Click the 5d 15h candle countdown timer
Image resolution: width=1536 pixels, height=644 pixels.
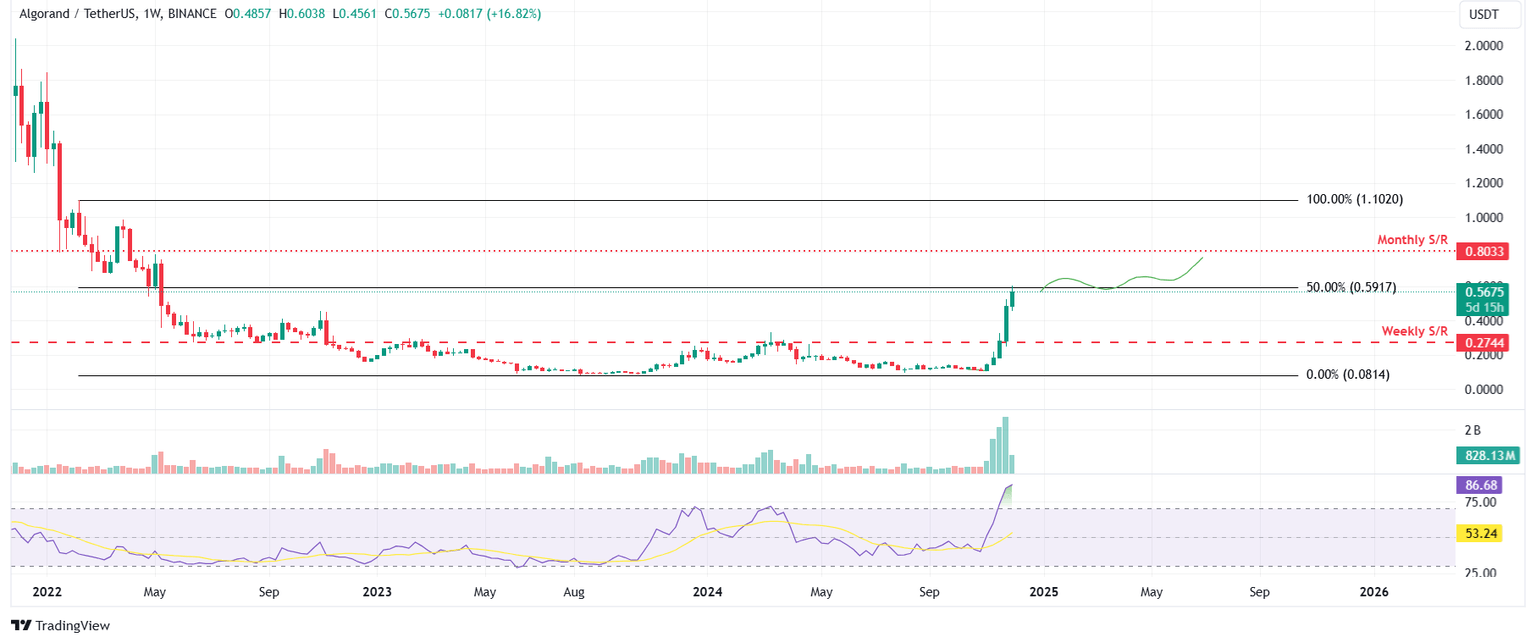click(x=1484, y=308)
